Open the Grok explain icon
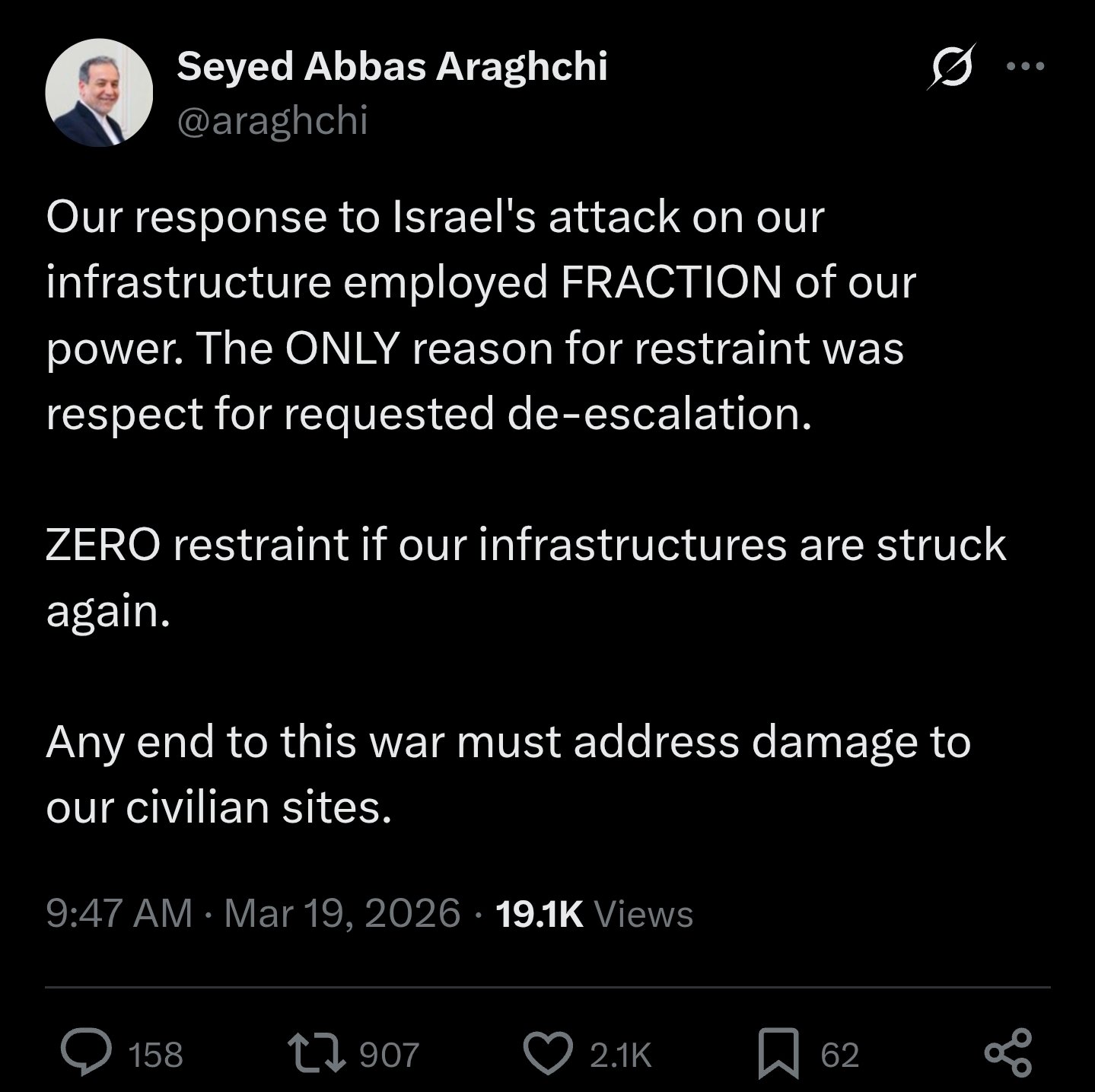This screenshot has width=1095, height=1092. click(x=951, y=68)
